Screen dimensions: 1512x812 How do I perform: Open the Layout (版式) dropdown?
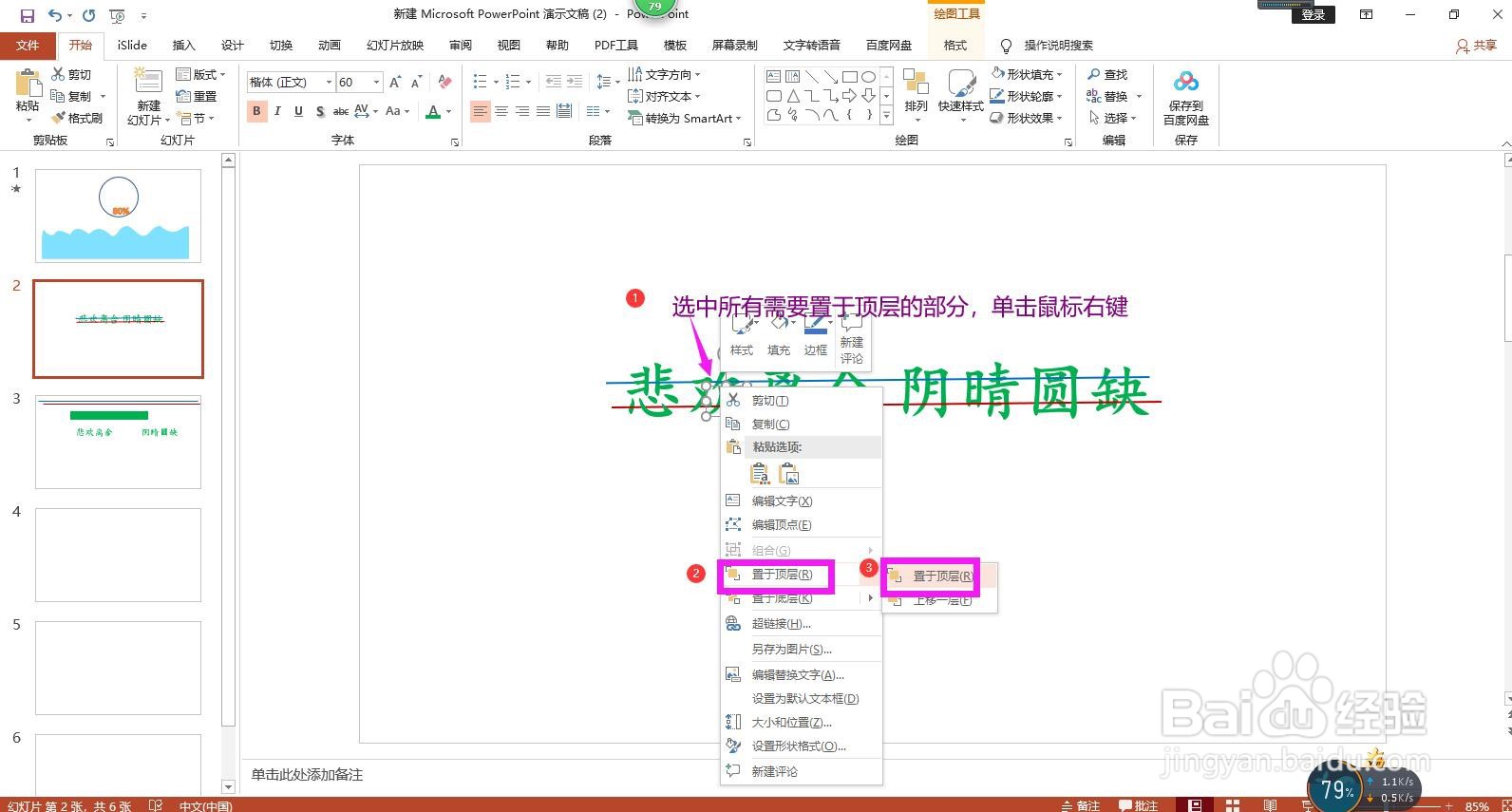(201, 74)
